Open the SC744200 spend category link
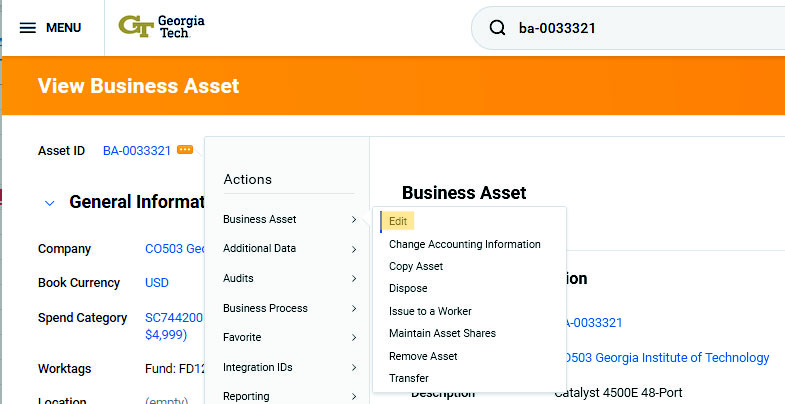This screenshot has width=785, height=404. pos(174,326)
